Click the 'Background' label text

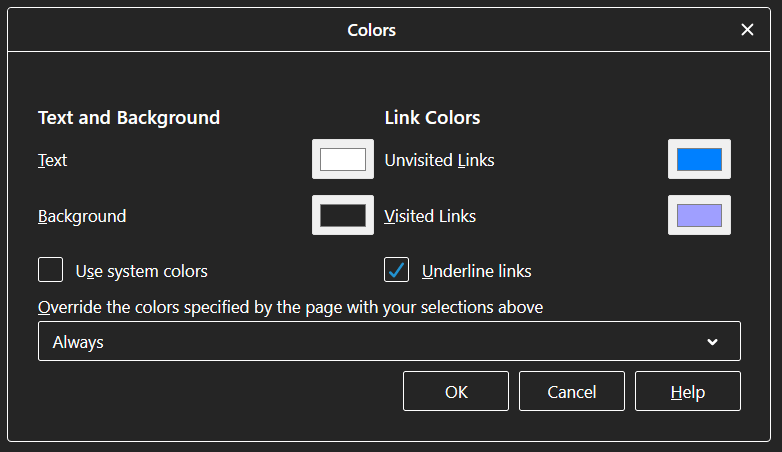82,217
